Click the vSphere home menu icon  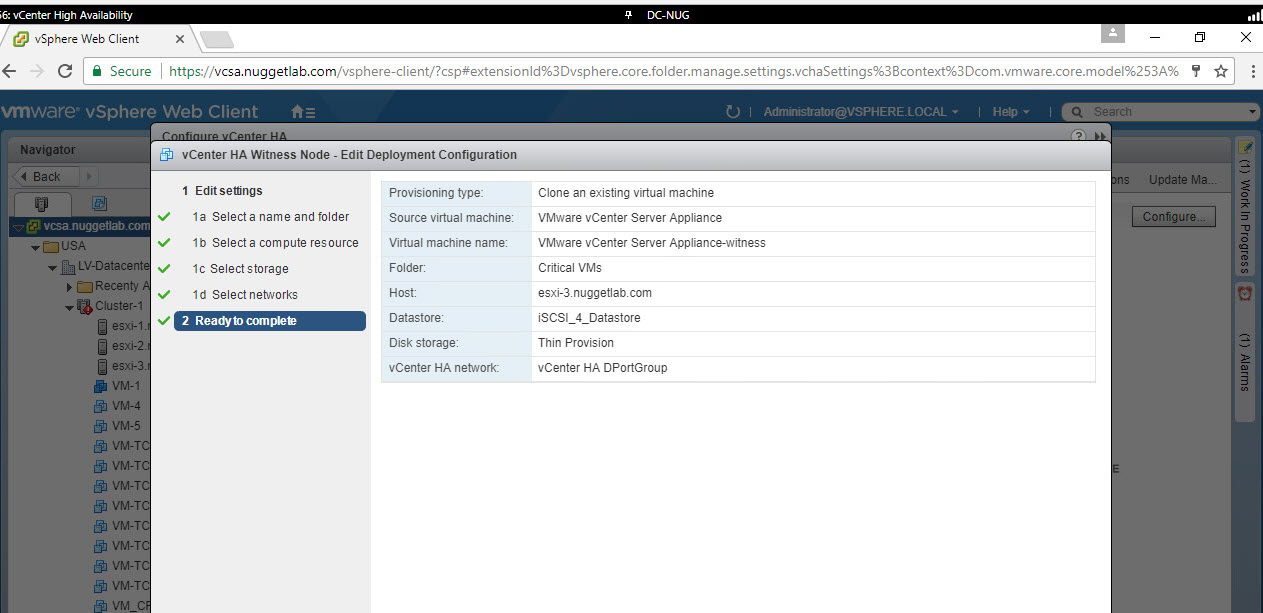point(302,112)
